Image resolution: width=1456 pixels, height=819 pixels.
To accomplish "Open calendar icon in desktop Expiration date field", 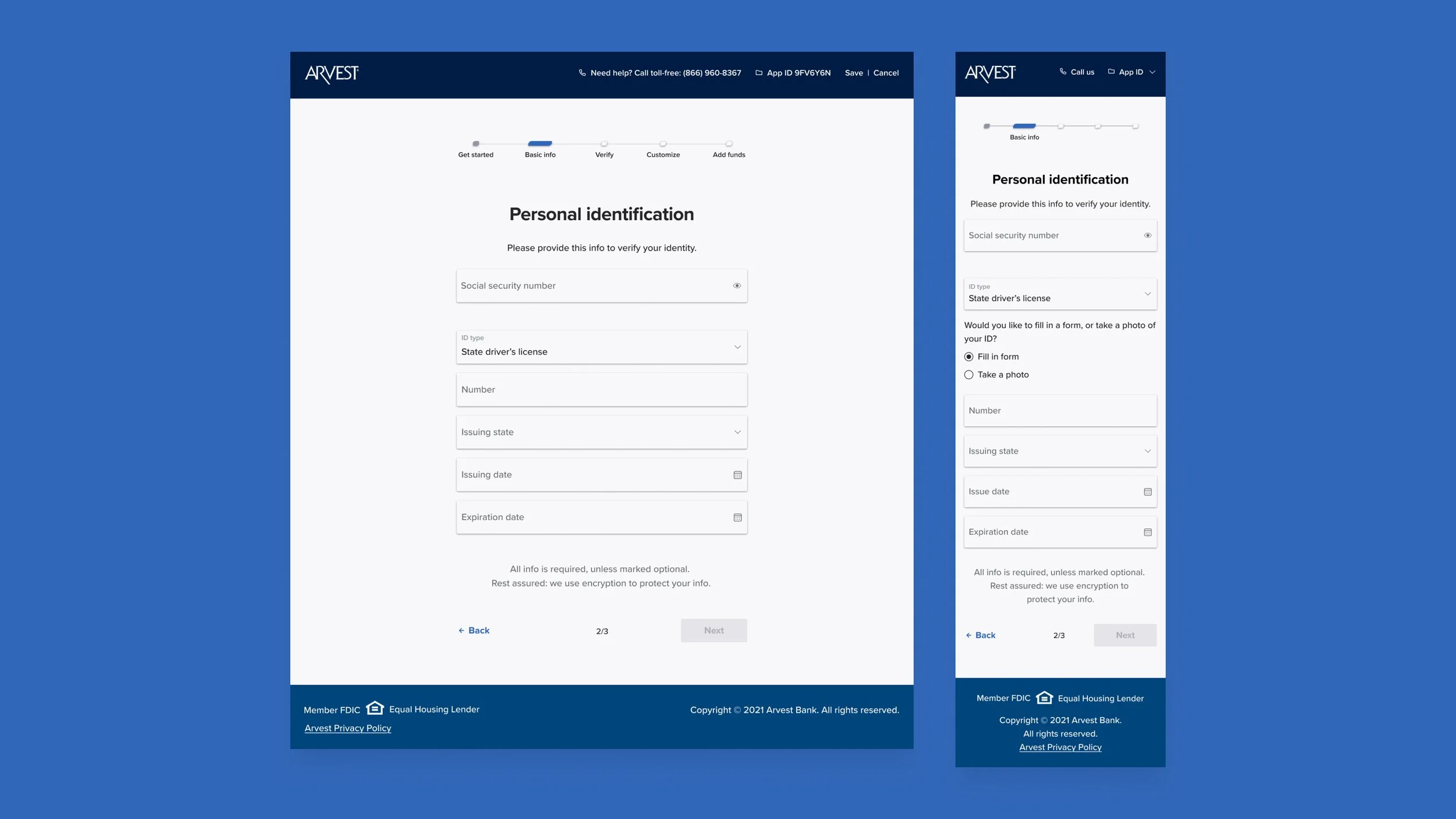I will [737, 517].
